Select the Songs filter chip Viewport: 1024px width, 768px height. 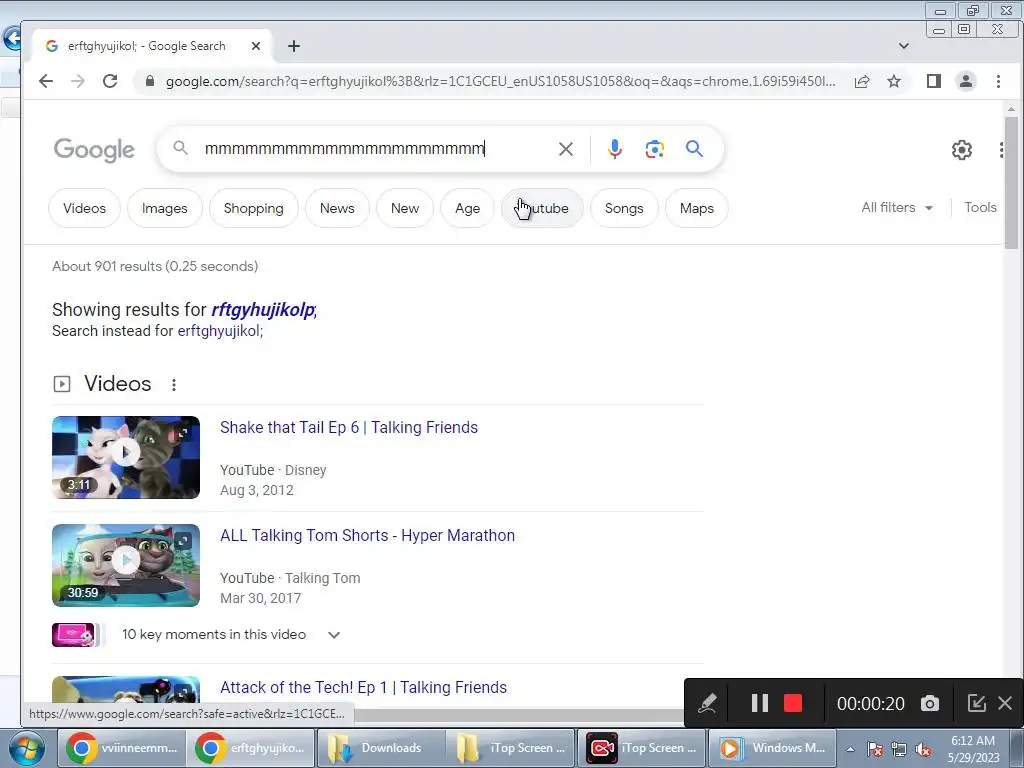(x=624, y=208)
